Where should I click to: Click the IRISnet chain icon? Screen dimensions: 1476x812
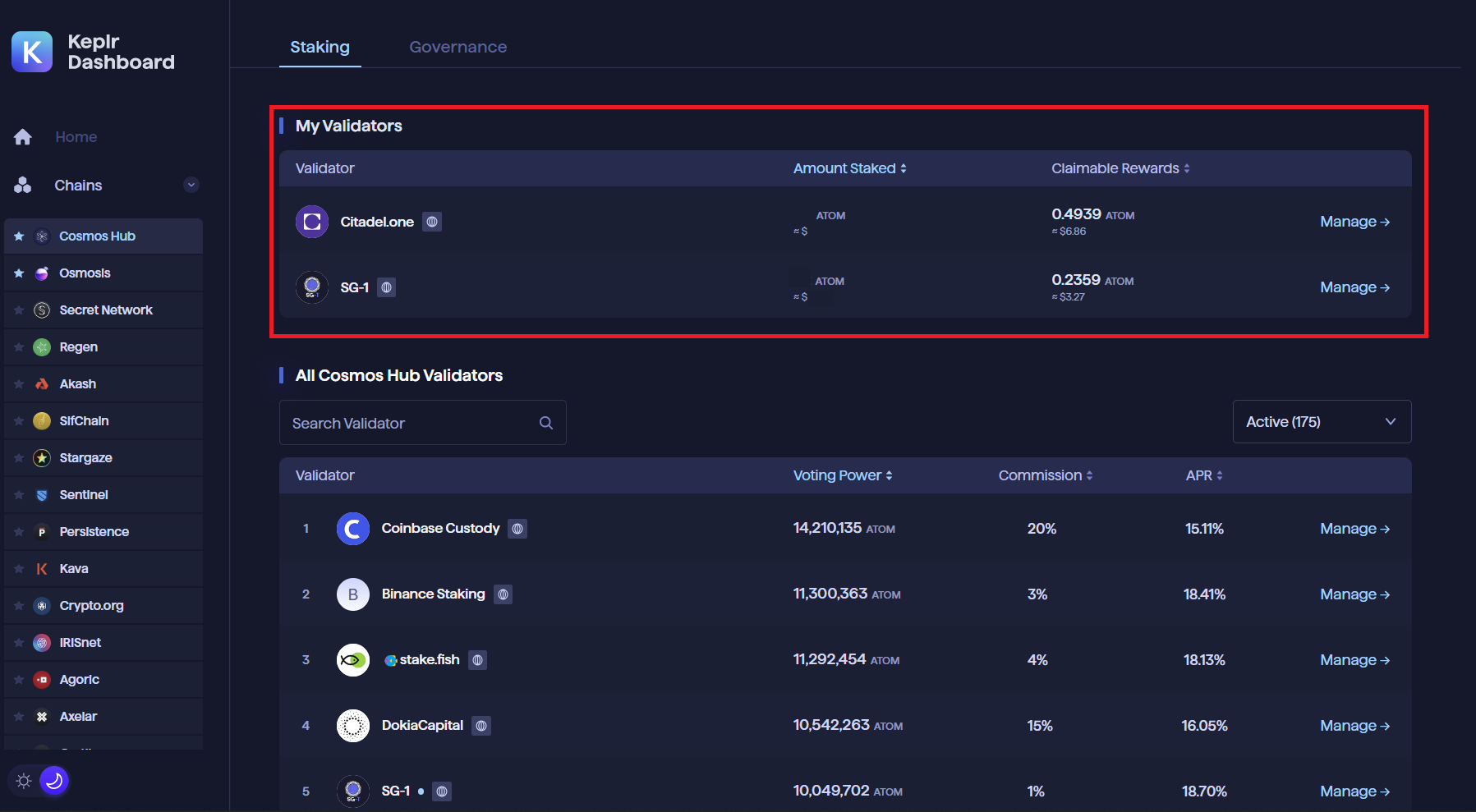coord(42,643)
